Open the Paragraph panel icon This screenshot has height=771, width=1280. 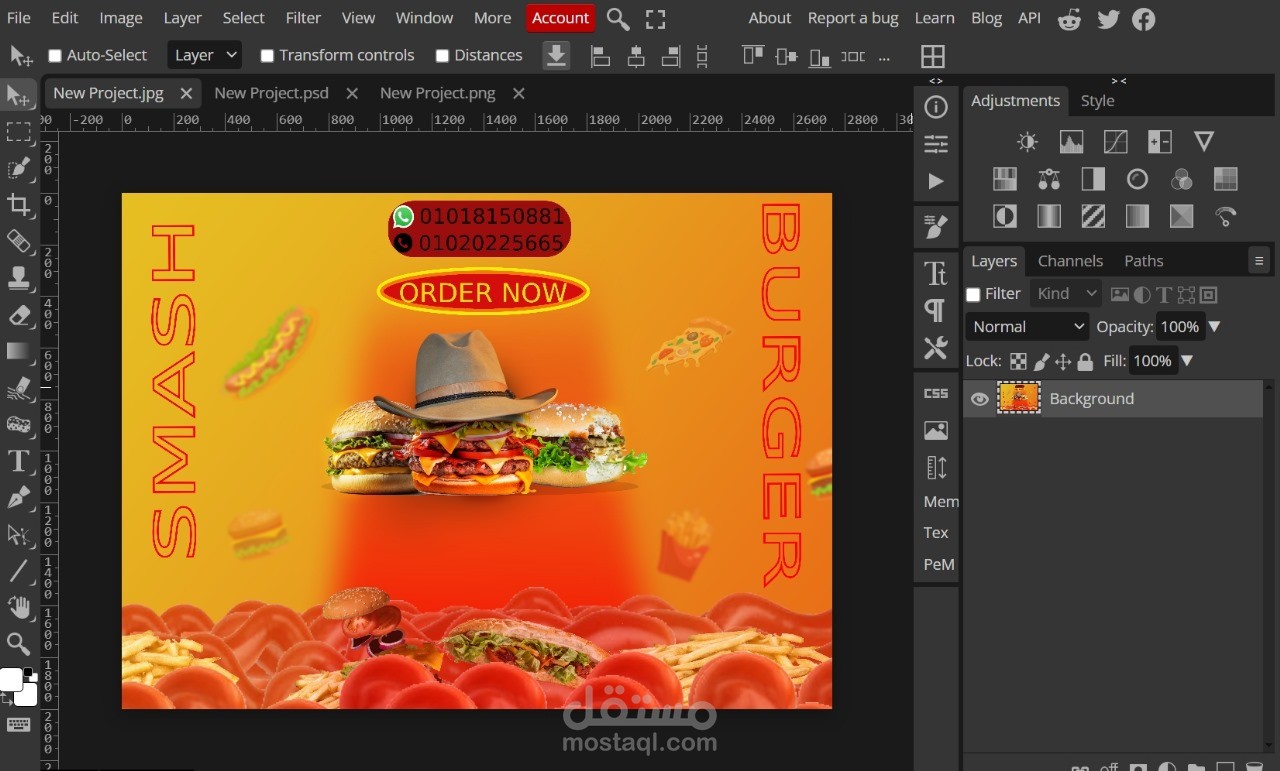[936, 310]
